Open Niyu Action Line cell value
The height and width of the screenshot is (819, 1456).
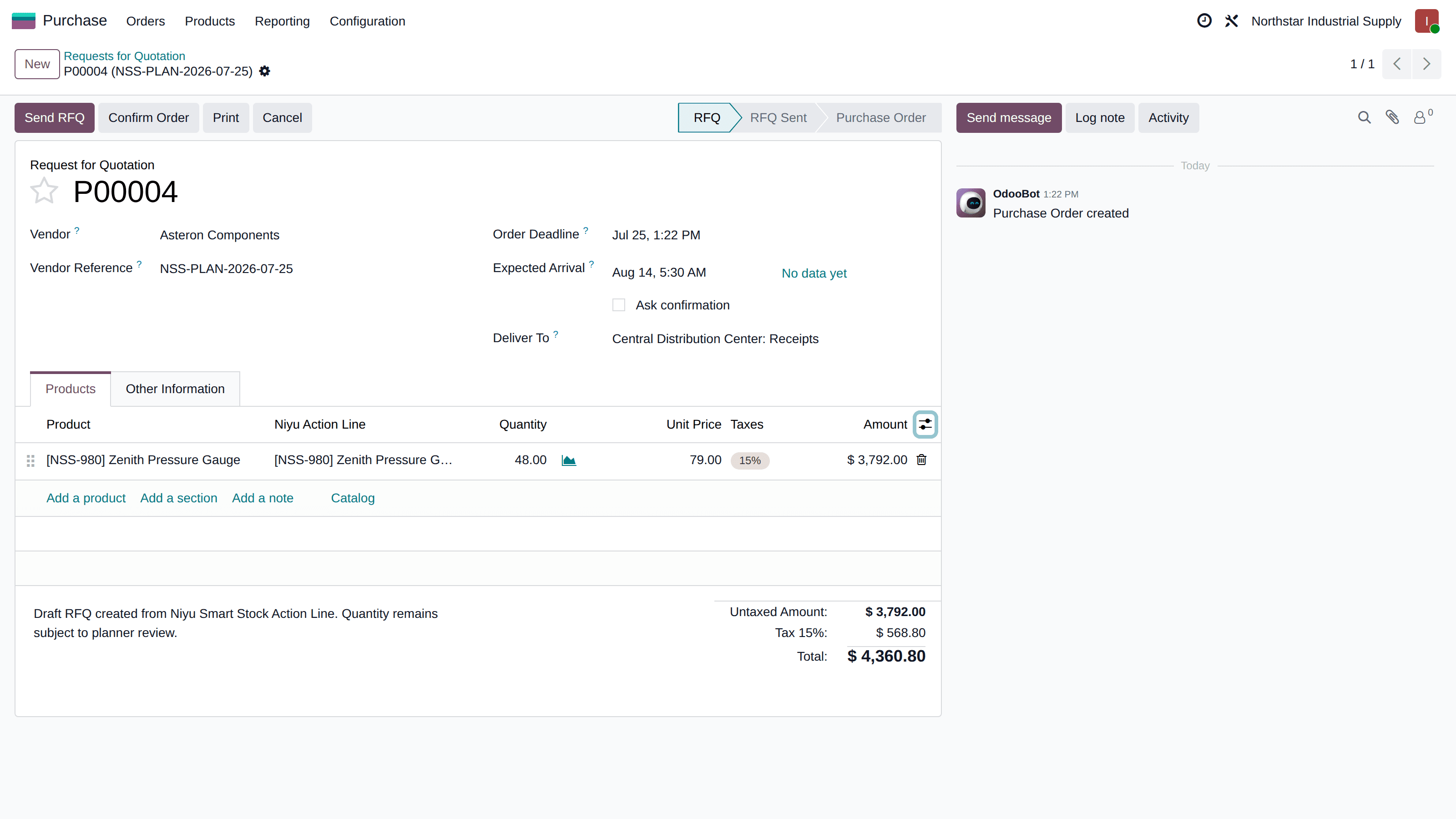click(363, 460)
